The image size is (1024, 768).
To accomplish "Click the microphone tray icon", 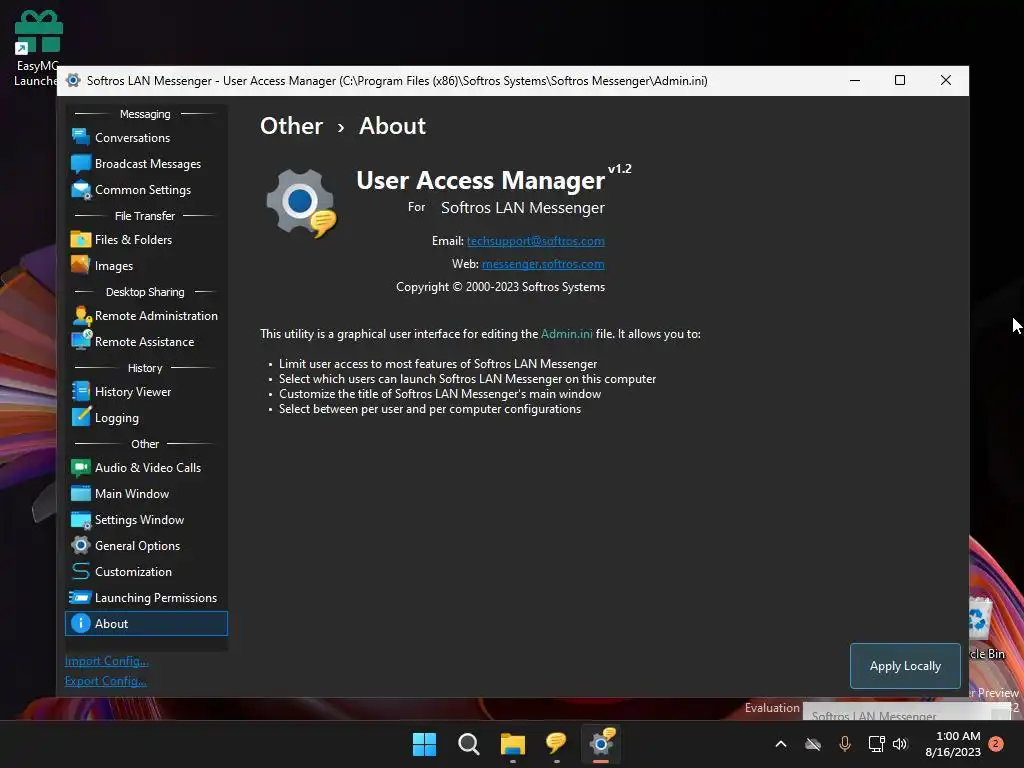I will [844, 744].
